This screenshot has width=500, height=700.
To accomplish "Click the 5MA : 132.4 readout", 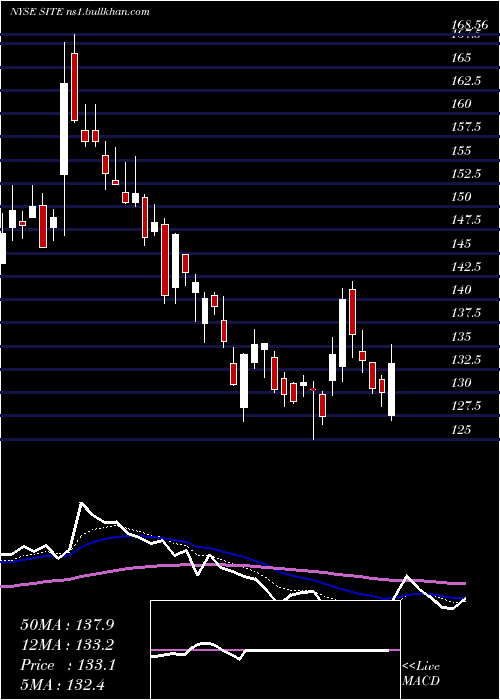I will [x=63, y=684].
